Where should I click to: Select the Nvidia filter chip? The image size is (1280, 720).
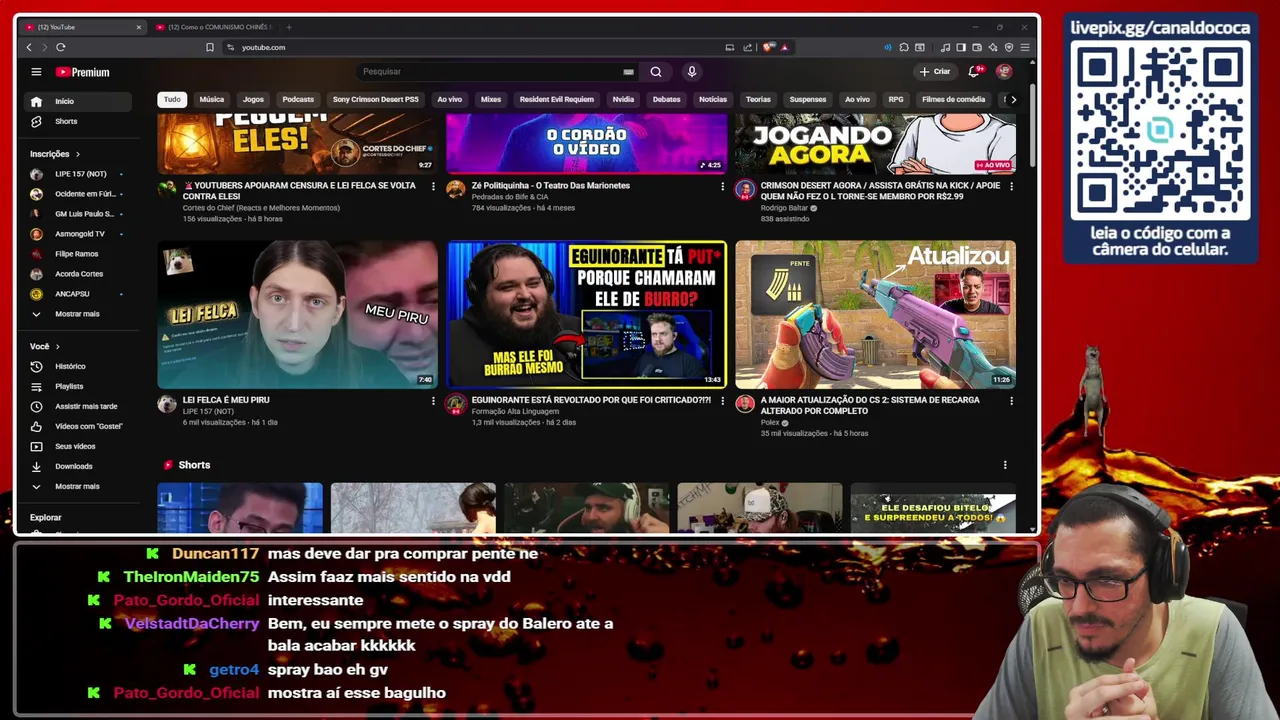pyautogui.click(x=623, y=99)
